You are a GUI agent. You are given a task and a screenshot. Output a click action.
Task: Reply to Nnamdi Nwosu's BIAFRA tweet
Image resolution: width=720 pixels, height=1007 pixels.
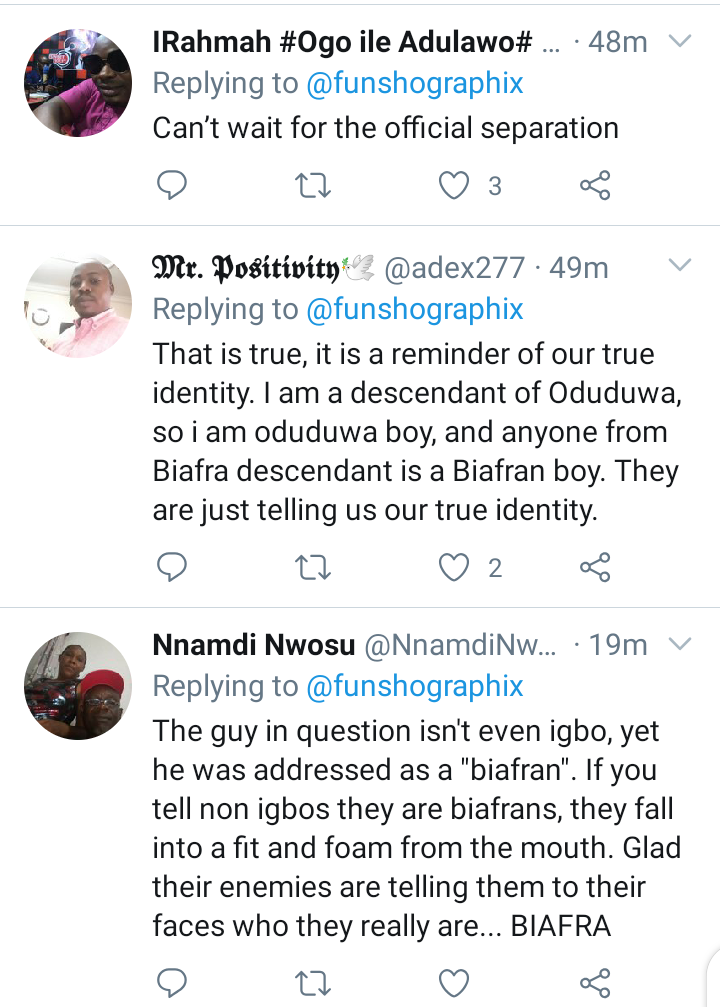coord(171,983)
